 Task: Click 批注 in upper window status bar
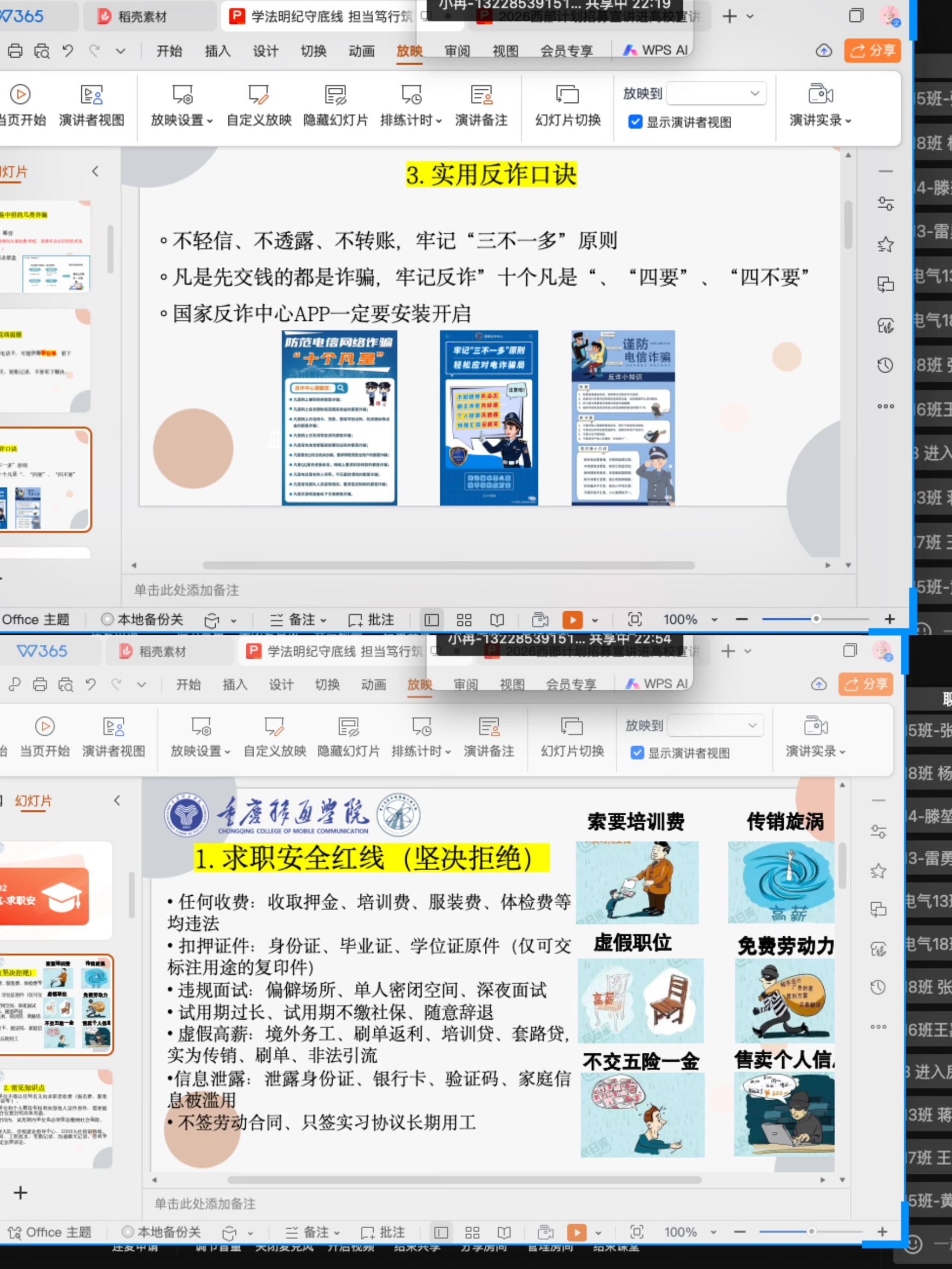coord(371,620)
